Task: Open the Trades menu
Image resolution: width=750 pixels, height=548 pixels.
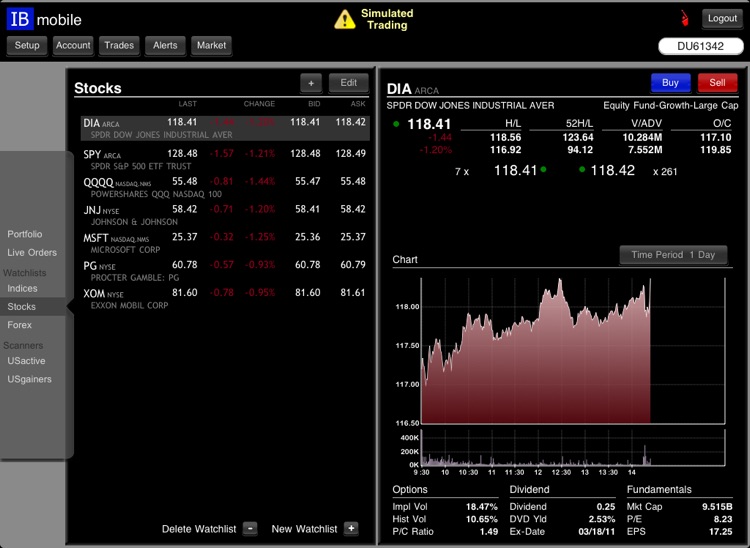Action: click(119, 45)
